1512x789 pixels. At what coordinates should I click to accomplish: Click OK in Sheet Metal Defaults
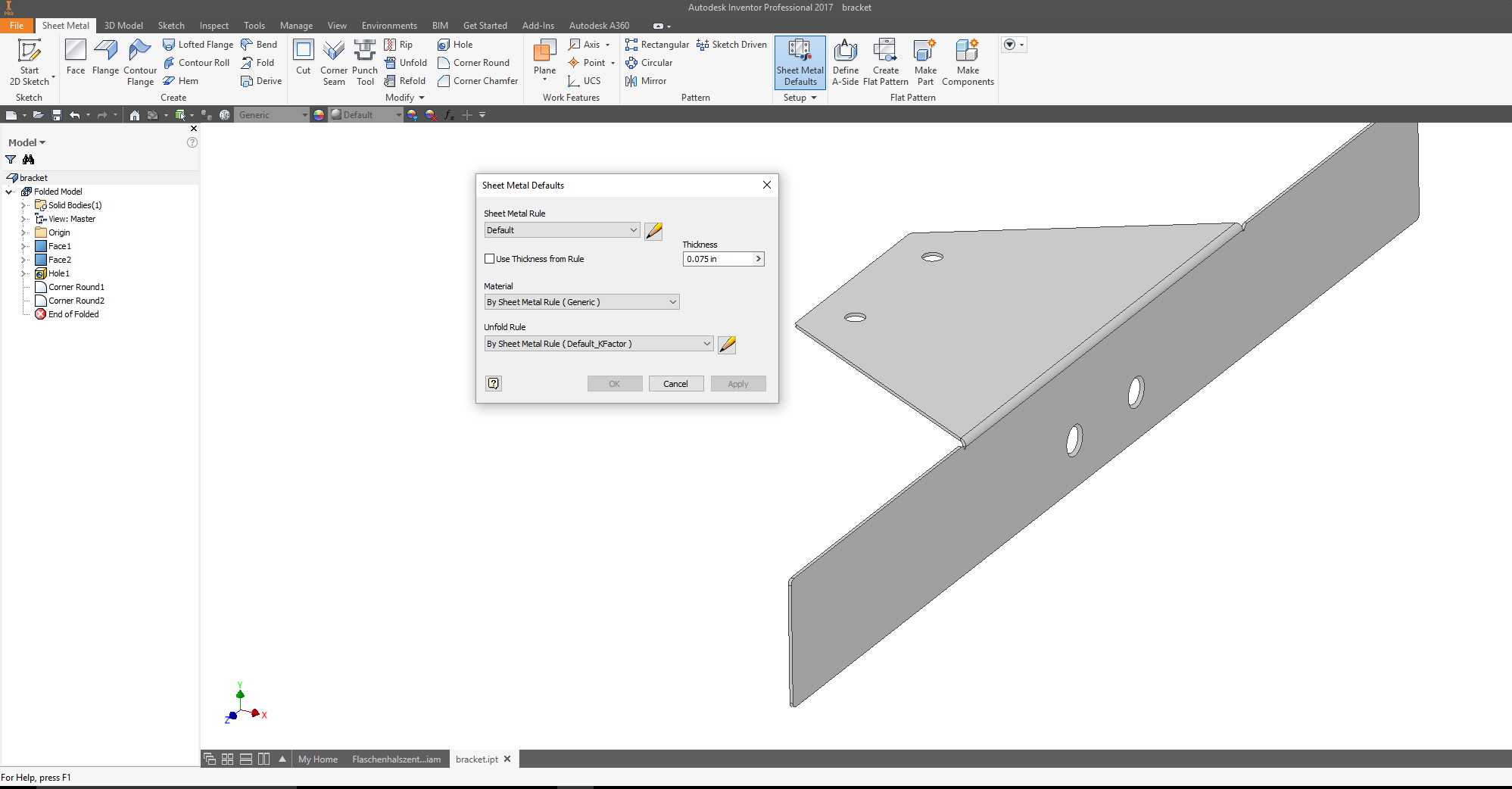pyautogui.click(x=614, y=384)
